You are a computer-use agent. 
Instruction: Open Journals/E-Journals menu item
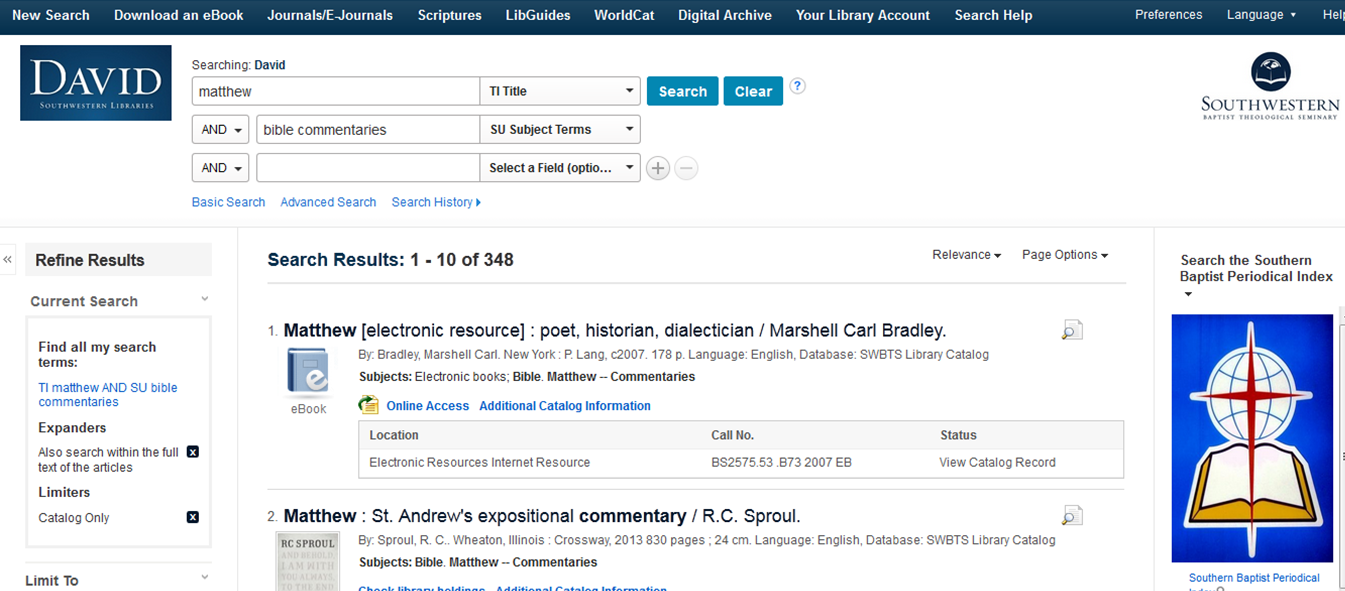(x=330, y=15)
